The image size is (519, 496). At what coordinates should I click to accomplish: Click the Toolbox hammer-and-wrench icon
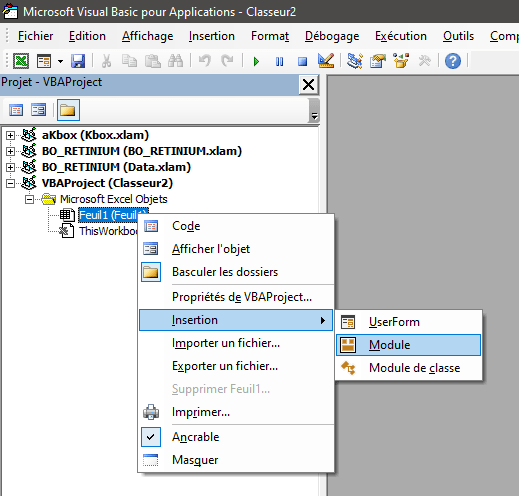tap(424, 61)
